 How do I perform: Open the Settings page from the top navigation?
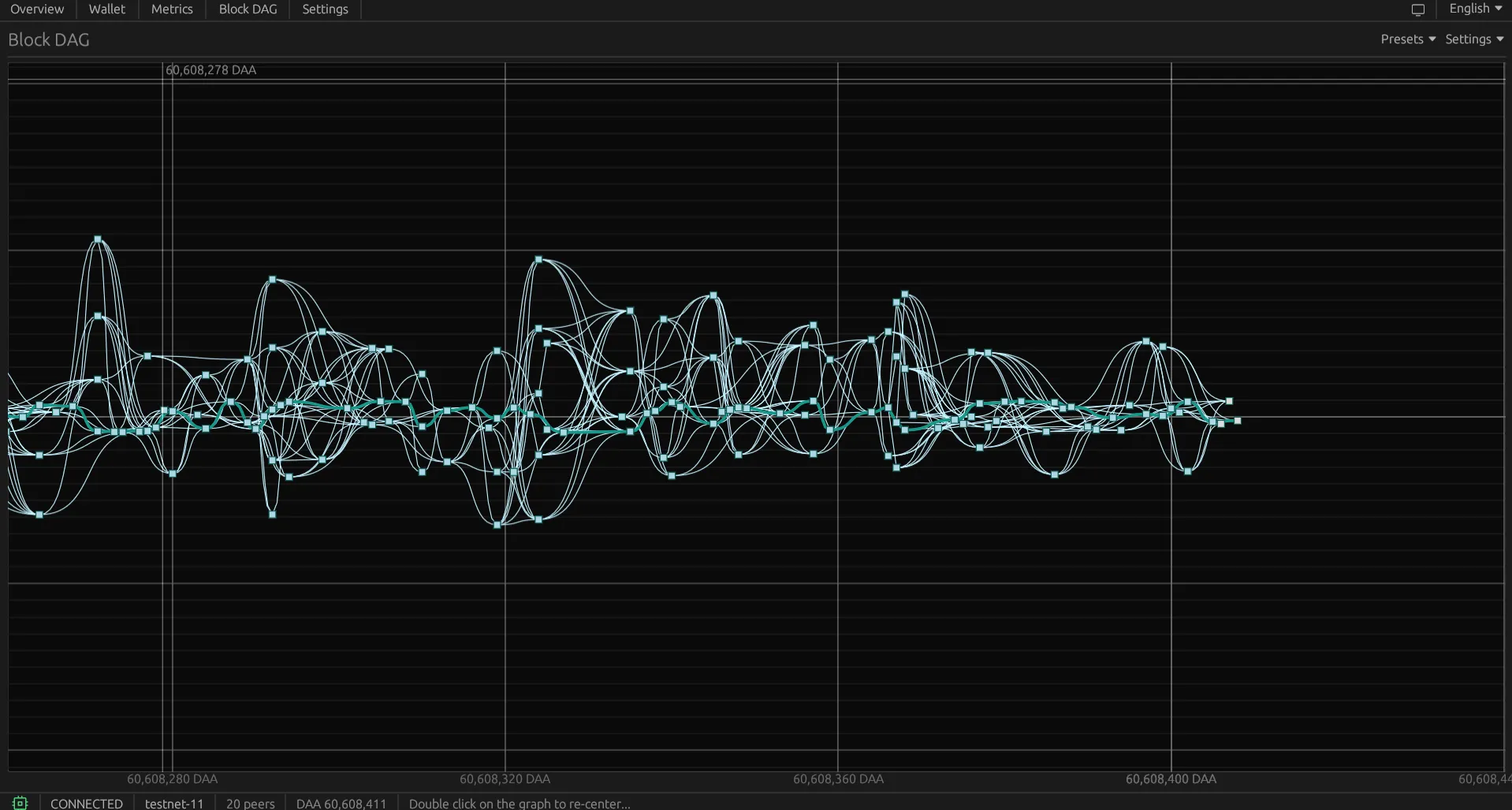tap(324, 9)
